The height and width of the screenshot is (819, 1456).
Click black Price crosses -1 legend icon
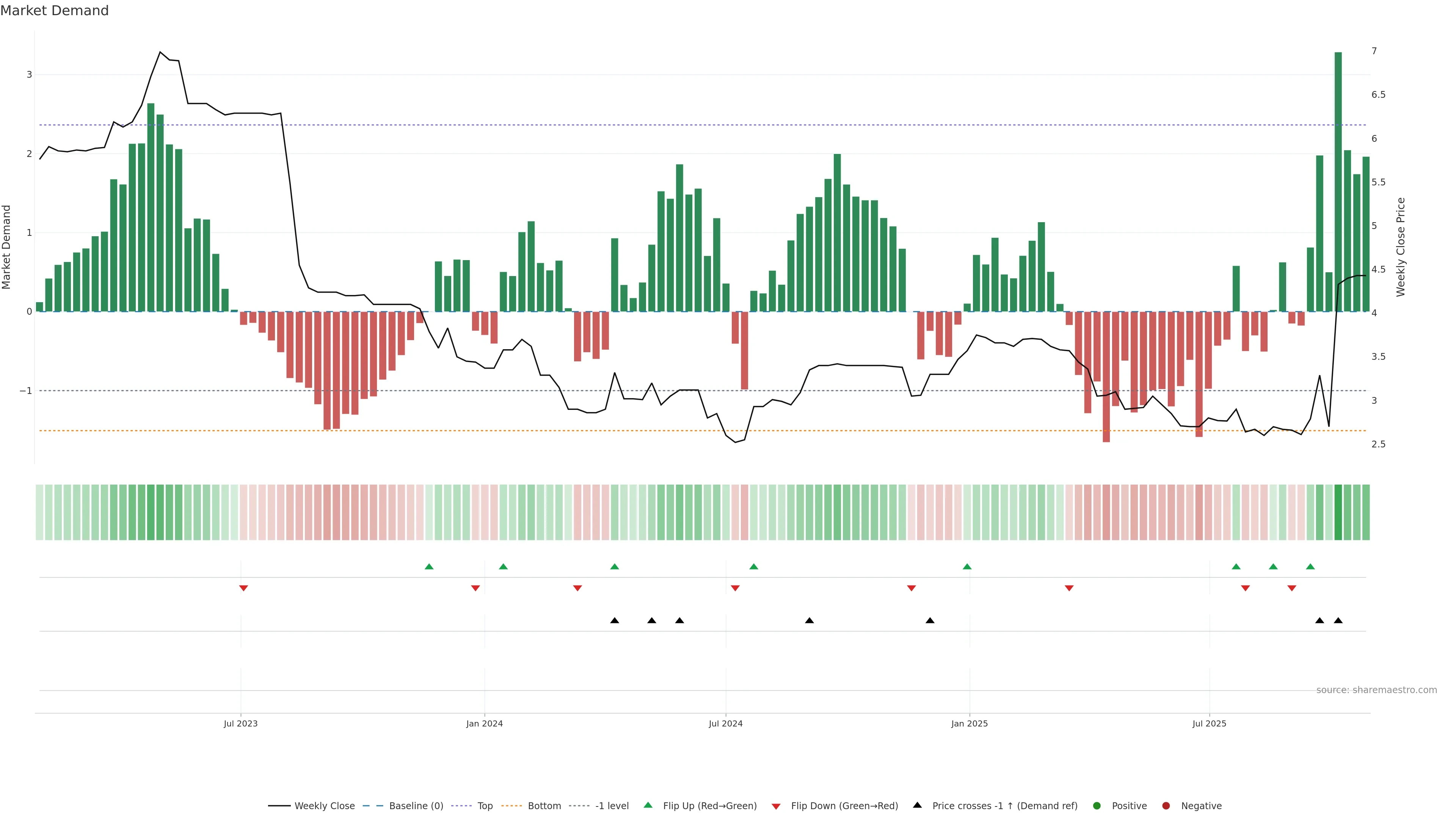tap(917, 805)
